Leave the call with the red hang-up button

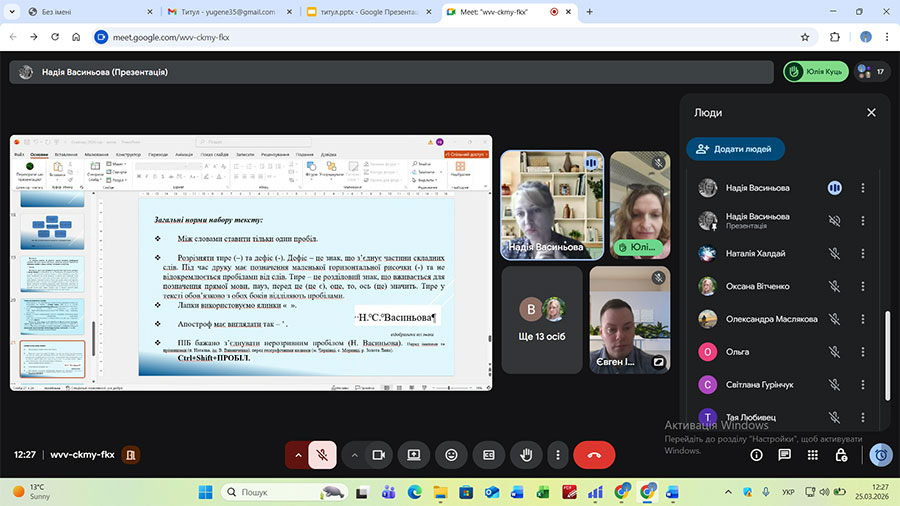point(594,455)
